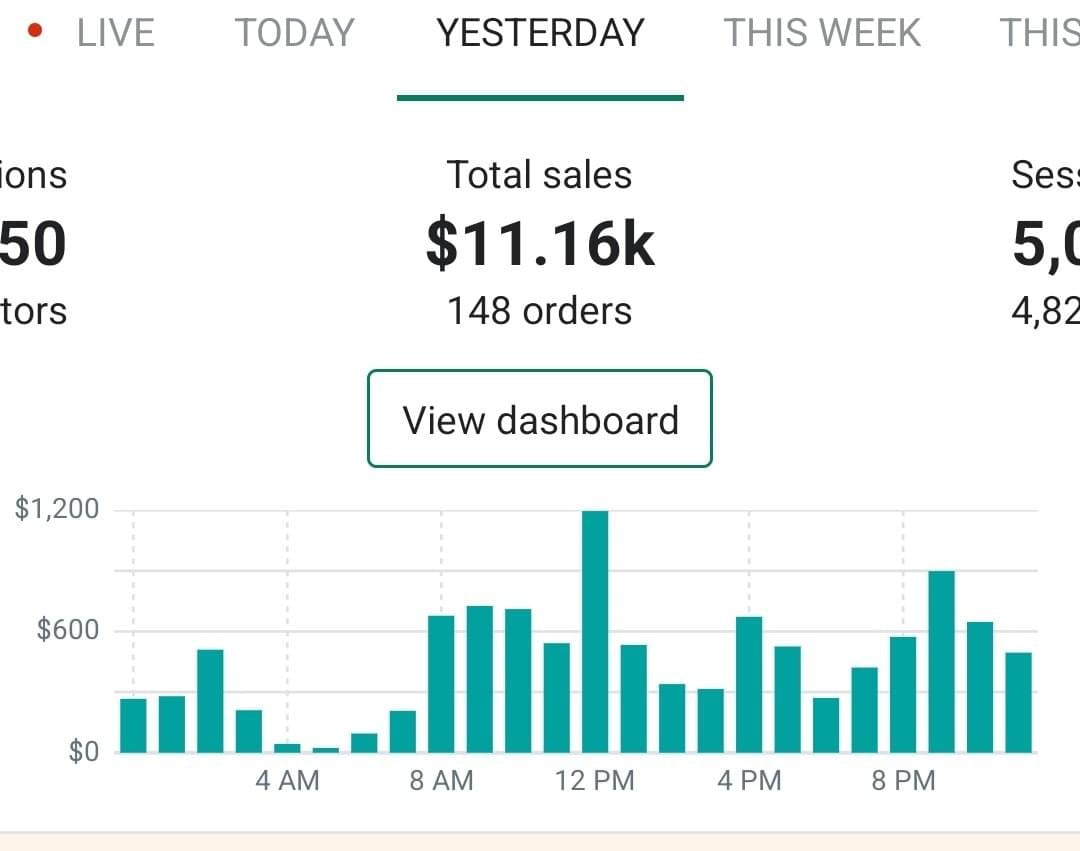Click the $1,200 y-axis label

[x=58, y=509]
